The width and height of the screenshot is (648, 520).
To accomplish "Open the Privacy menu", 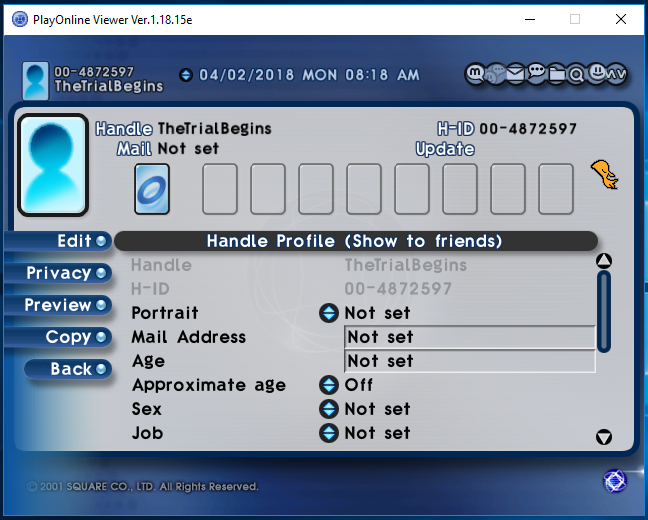I will click(58, 273).
